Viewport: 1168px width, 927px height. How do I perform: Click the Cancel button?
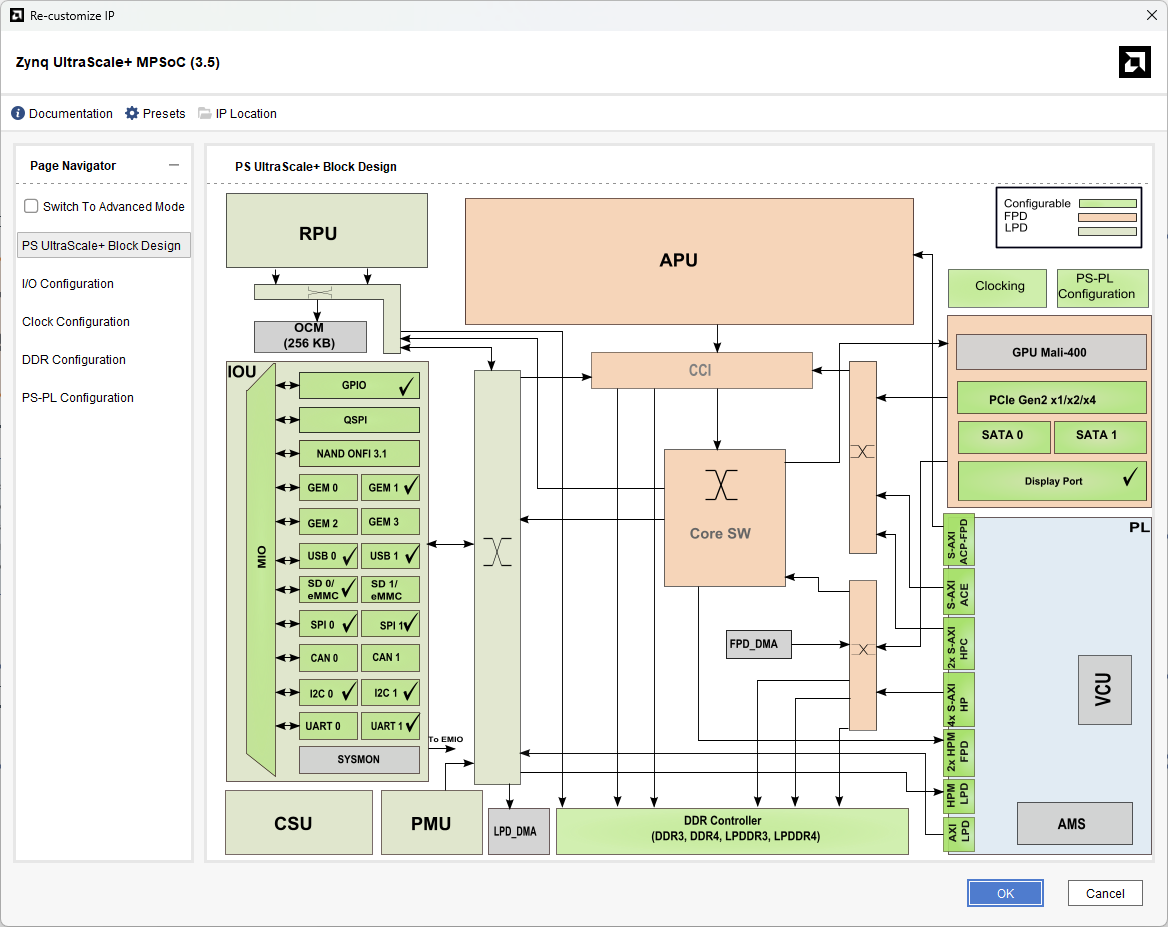[1105, 893]
